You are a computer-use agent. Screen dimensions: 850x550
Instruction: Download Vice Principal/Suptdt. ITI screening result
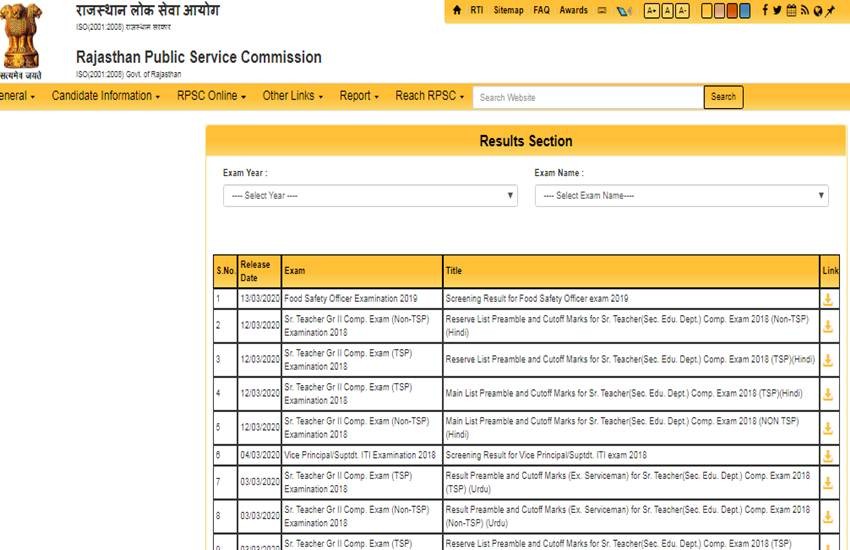pos(828,456)
